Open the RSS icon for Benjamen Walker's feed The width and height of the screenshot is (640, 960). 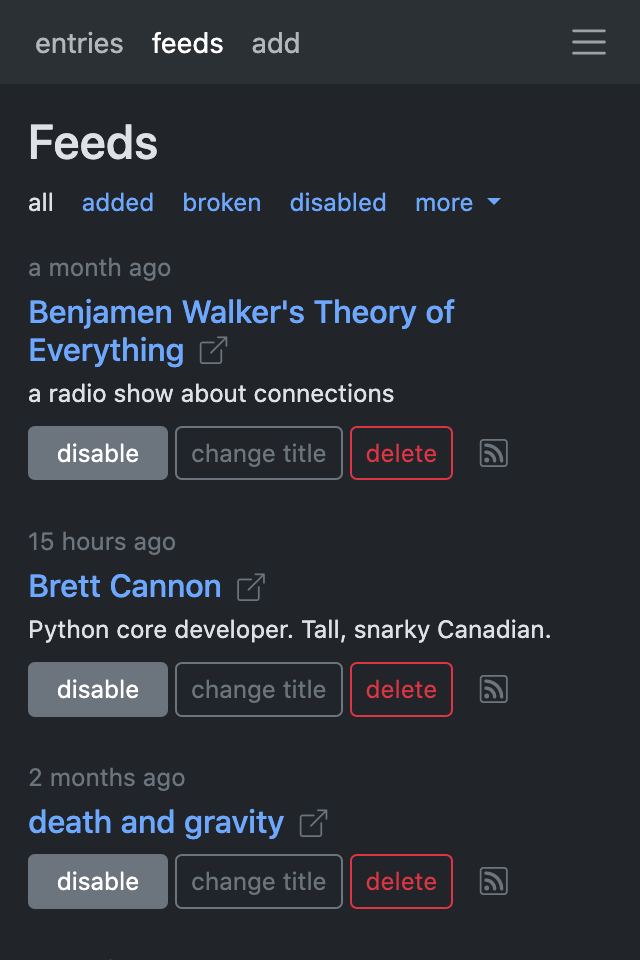(x=493, y=452)
